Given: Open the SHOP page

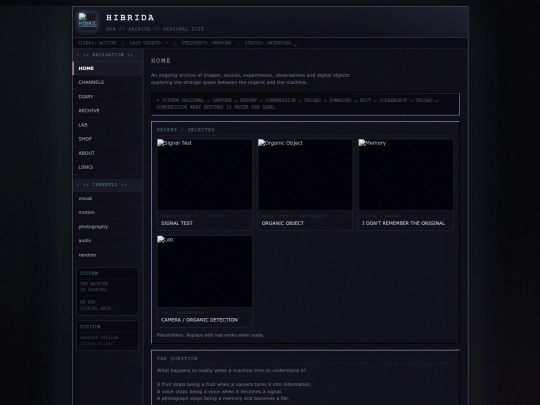Looking at the screenshot, I should click(108, 139).
